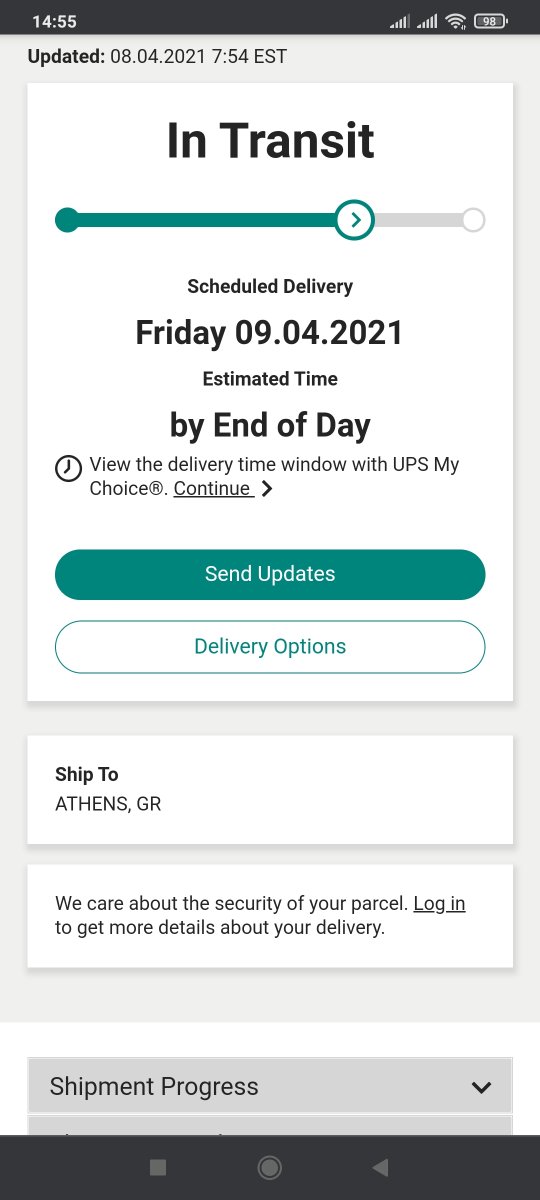
Task: Send Updates for this shipment
Action: pyautogui.click(x=270, y=574)
